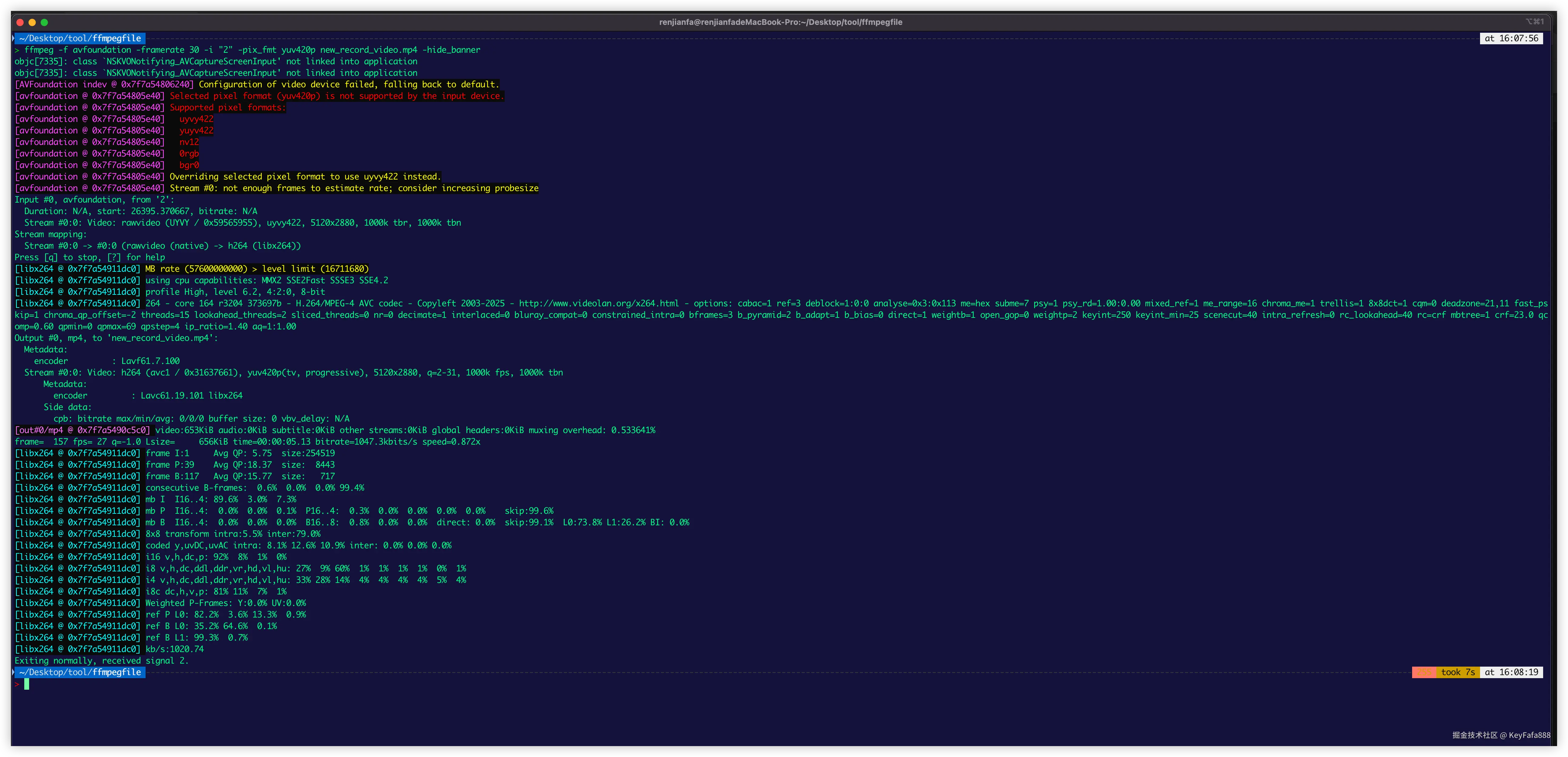This screenshot has width=1568, height=757.
Task: Open the videolan.org x264.html link
Action: pyautogui.click(x=598, y=304)
